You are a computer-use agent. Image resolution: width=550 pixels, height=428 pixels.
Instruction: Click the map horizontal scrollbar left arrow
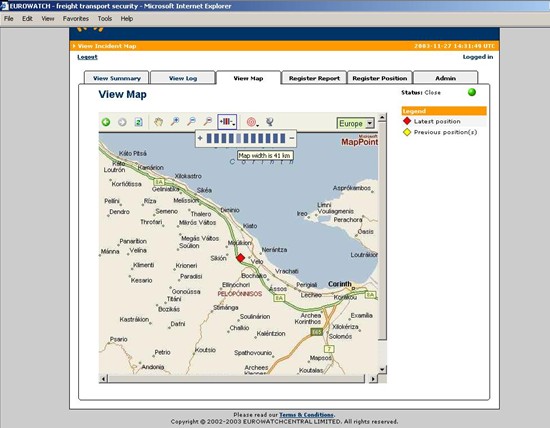103,379
